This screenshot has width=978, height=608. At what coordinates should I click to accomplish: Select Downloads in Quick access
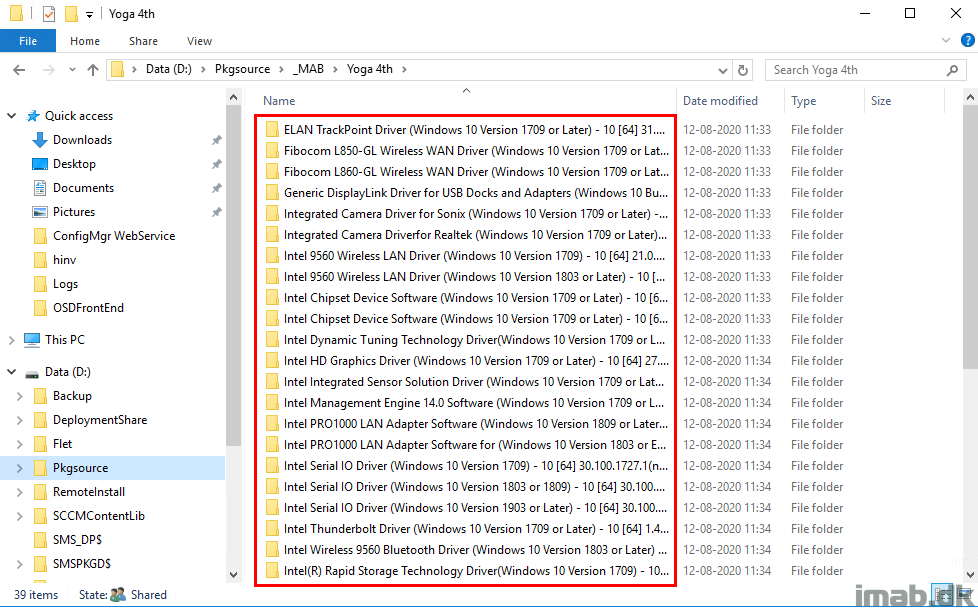[x=82, y=140]
